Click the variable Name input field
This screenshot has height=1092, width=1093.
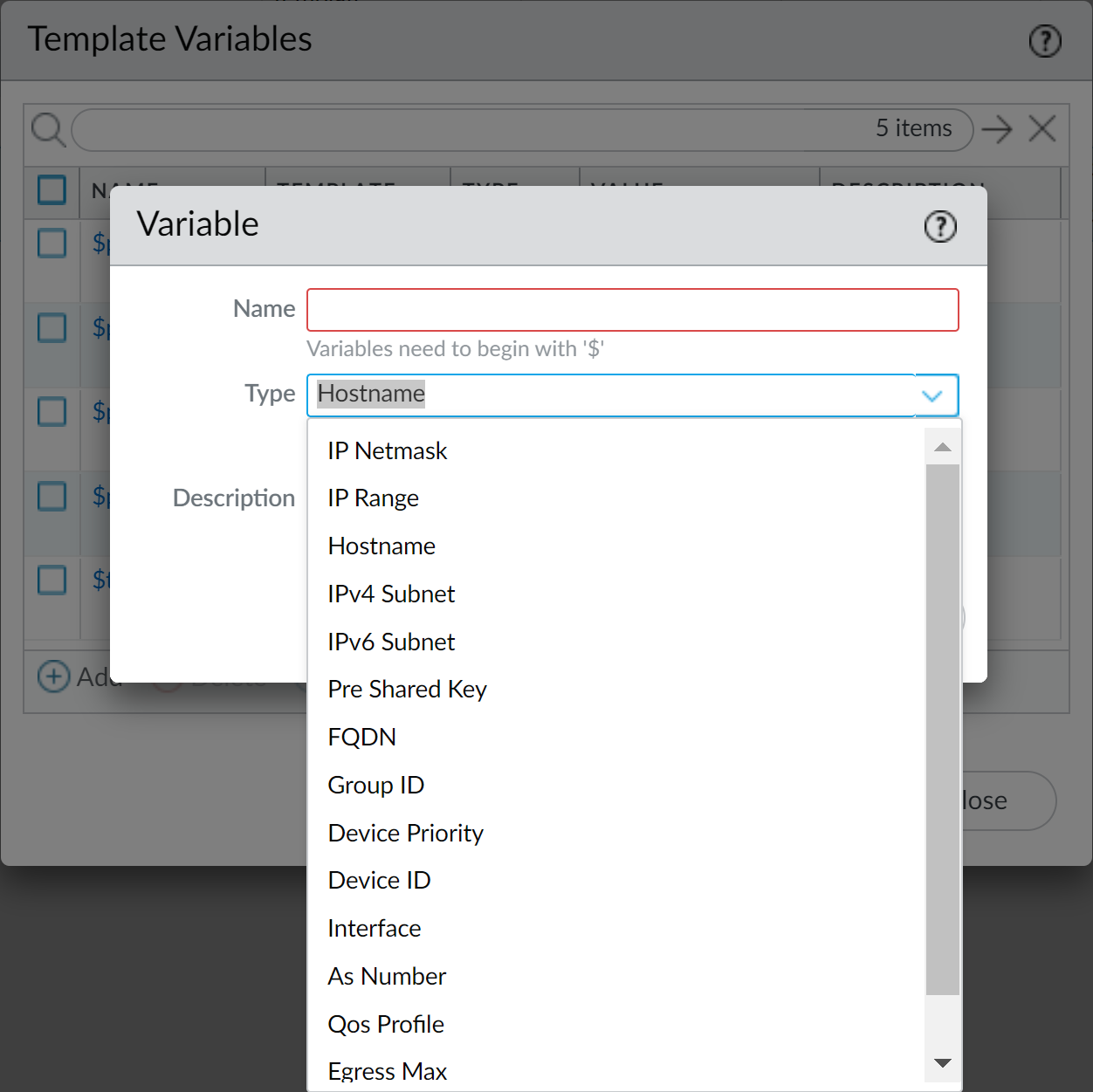click(x=632, y=310)
